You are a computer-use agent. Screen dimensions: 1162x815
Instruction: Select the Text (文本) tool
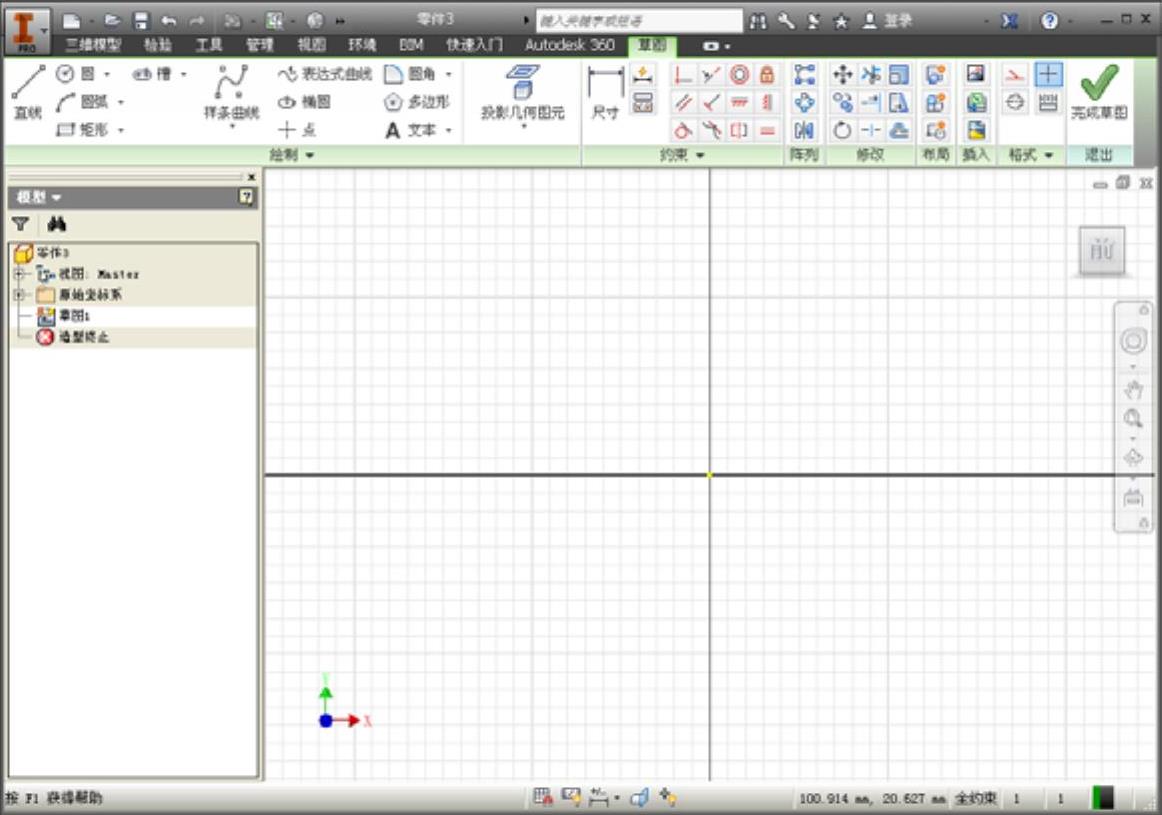409,130
